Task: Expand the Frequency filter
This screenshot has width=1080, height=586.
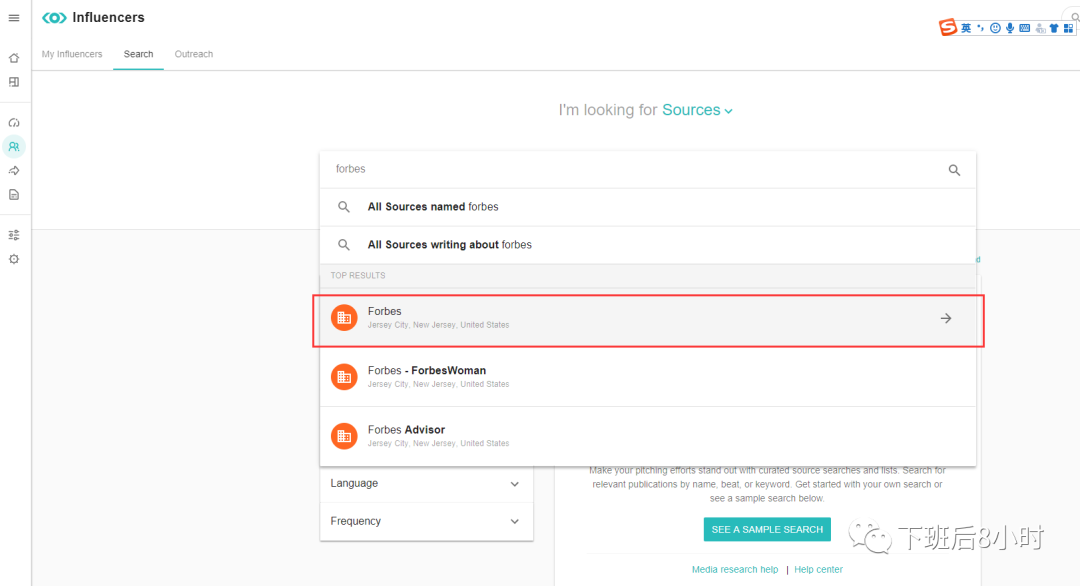Action: tap(426, 522)
